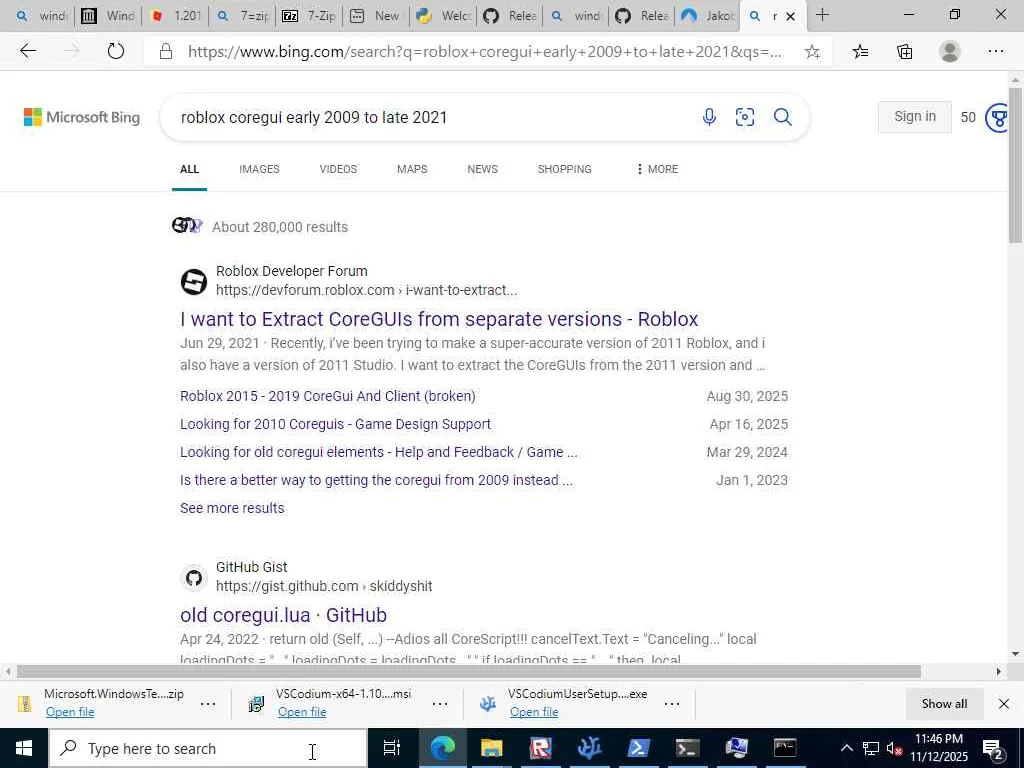
Task: Open file for VSCodium msi download
Action: pos(302,712)
